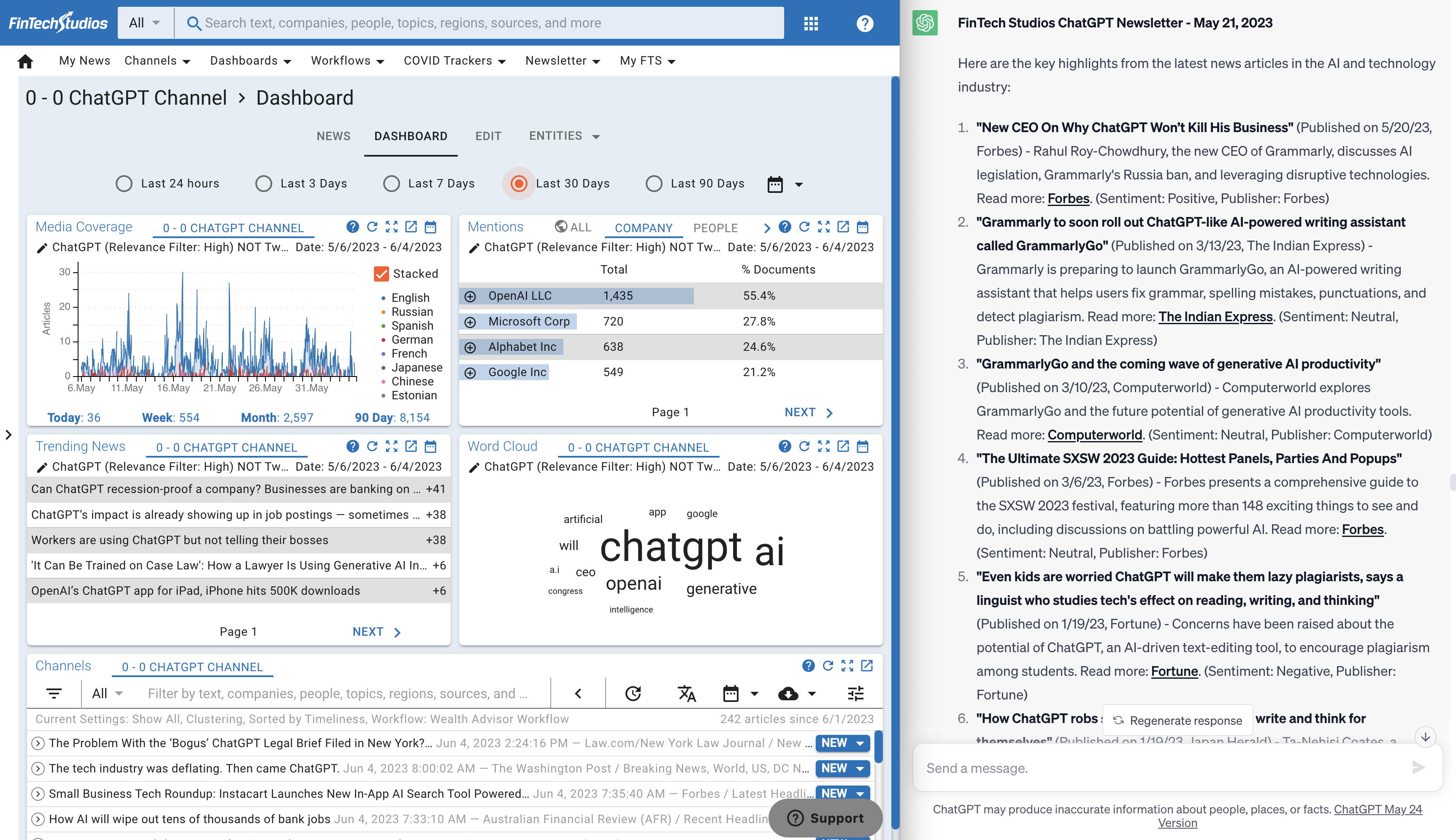This screenshot has height=840, width=1456.
Task: Click the back chevron in Channels toolbar
Action: pos(578,693)
